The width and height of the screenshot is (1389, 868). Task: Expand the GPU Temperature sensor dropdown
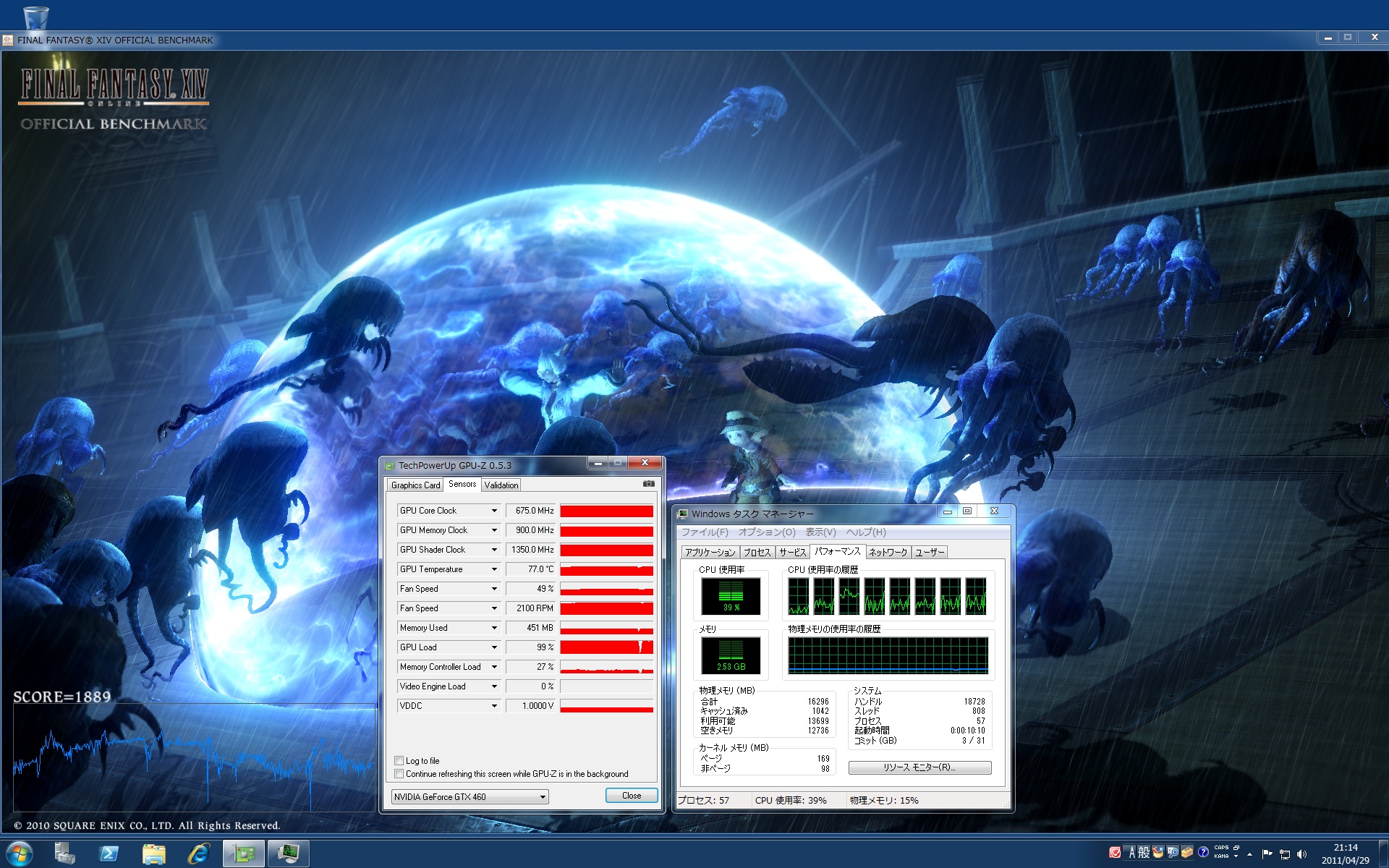494,569
